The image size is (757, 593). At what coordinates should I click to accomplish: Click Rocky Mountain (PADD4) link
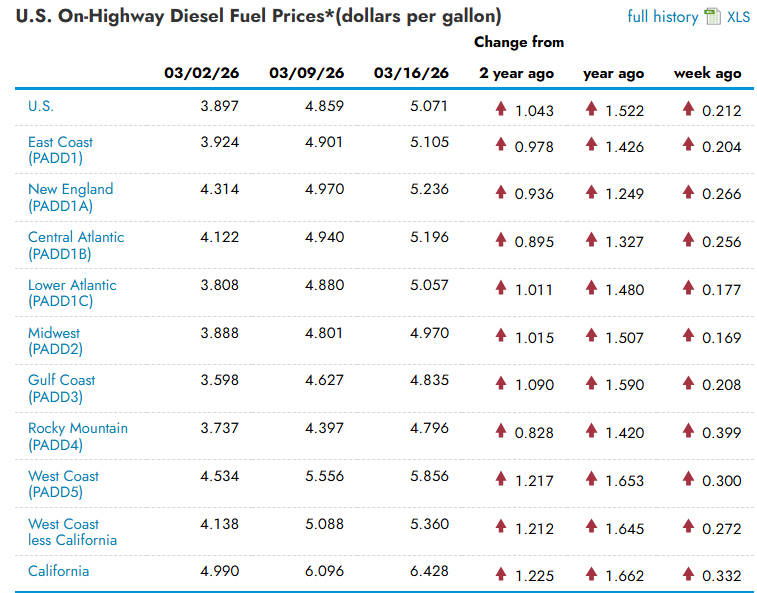78,436
